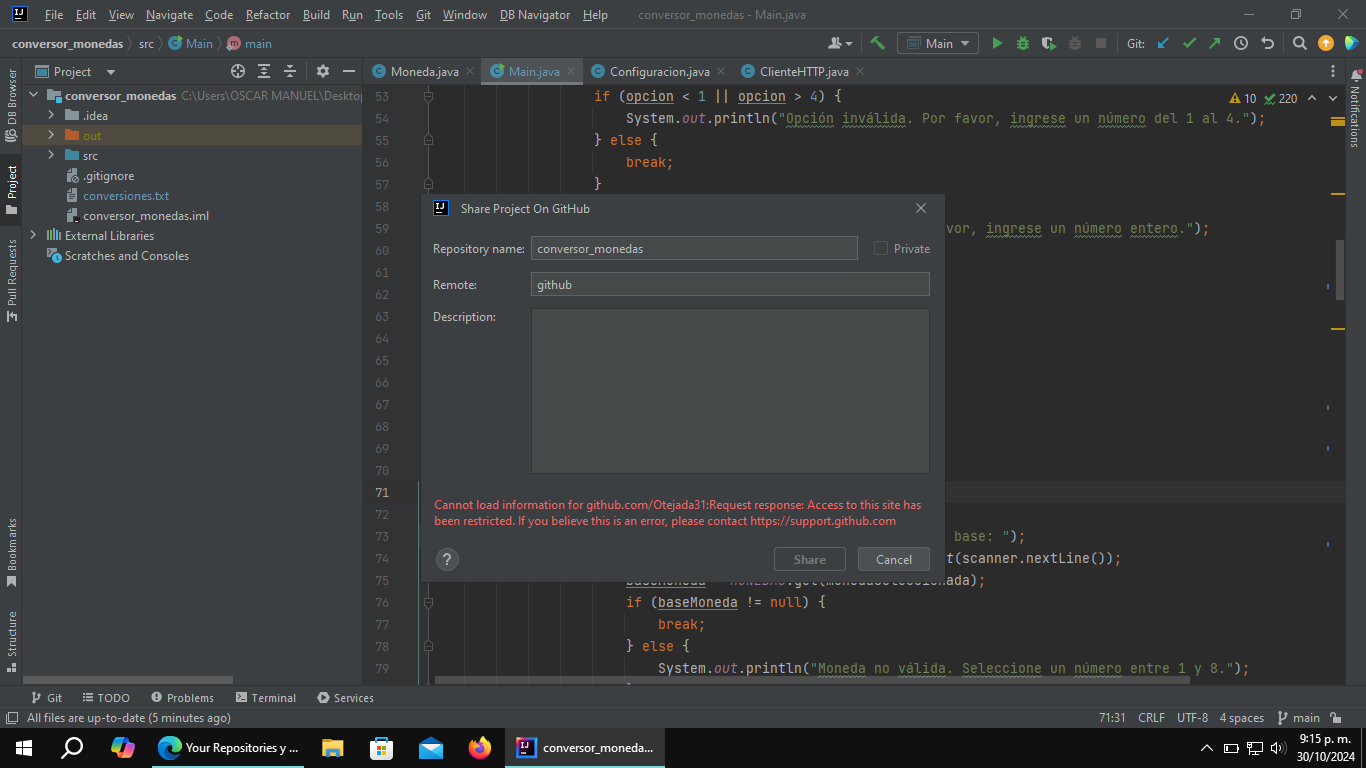Open the Problems tool window
Image resolution: width=1366 pixels, height=768 pixels.
pos(182,697)
